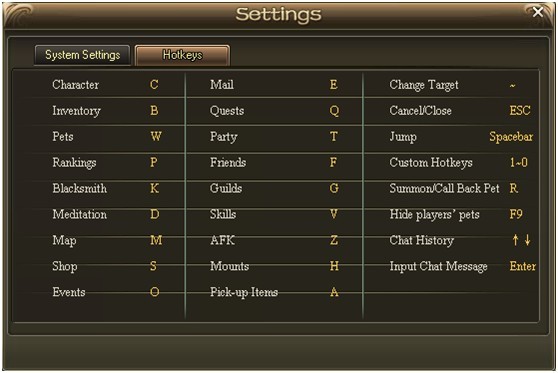
Task: Click the Skills hotkey V
Action: 334,214
